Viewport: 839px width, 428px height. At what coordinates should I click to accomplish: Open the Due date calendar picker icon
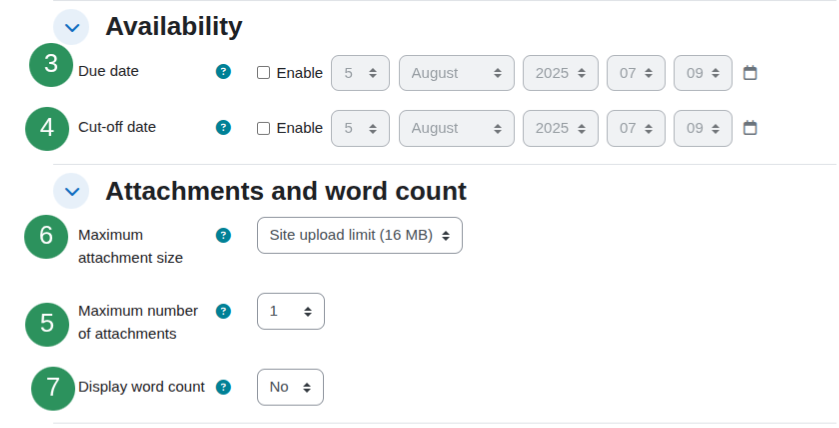click(750, 73)
